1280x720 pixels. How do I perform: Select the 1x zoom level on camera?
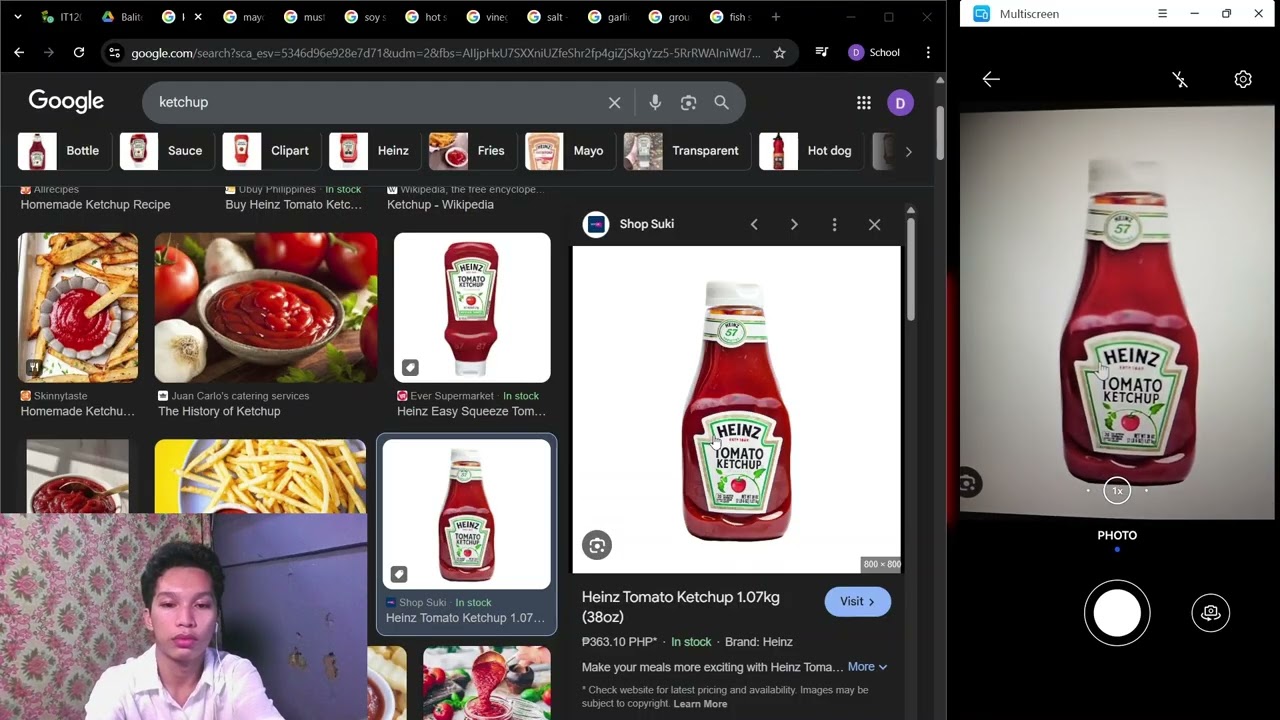click(1117, 491)
